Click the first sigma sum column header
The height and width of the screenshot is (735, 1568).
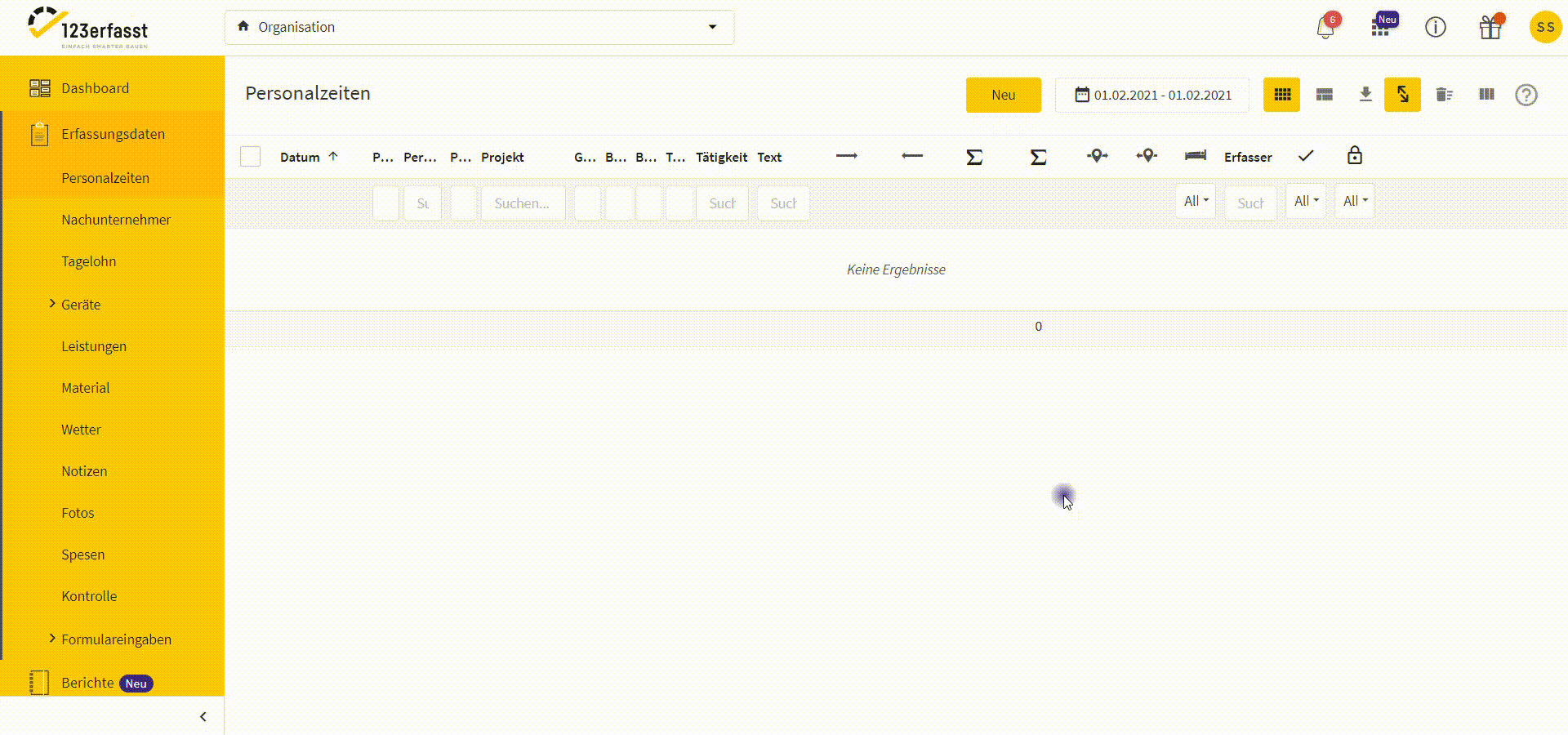(x=974, y=157)
